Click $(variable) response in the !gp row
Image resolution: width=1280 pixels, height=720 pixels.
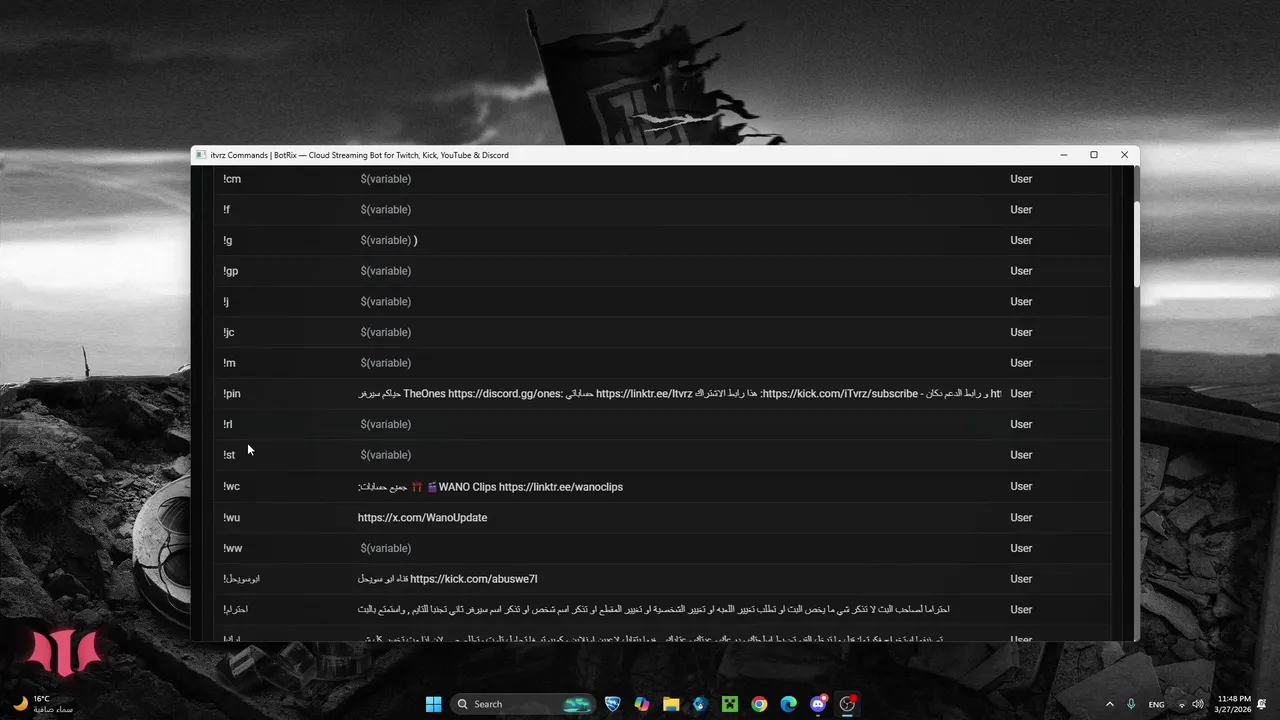point(386,271)
